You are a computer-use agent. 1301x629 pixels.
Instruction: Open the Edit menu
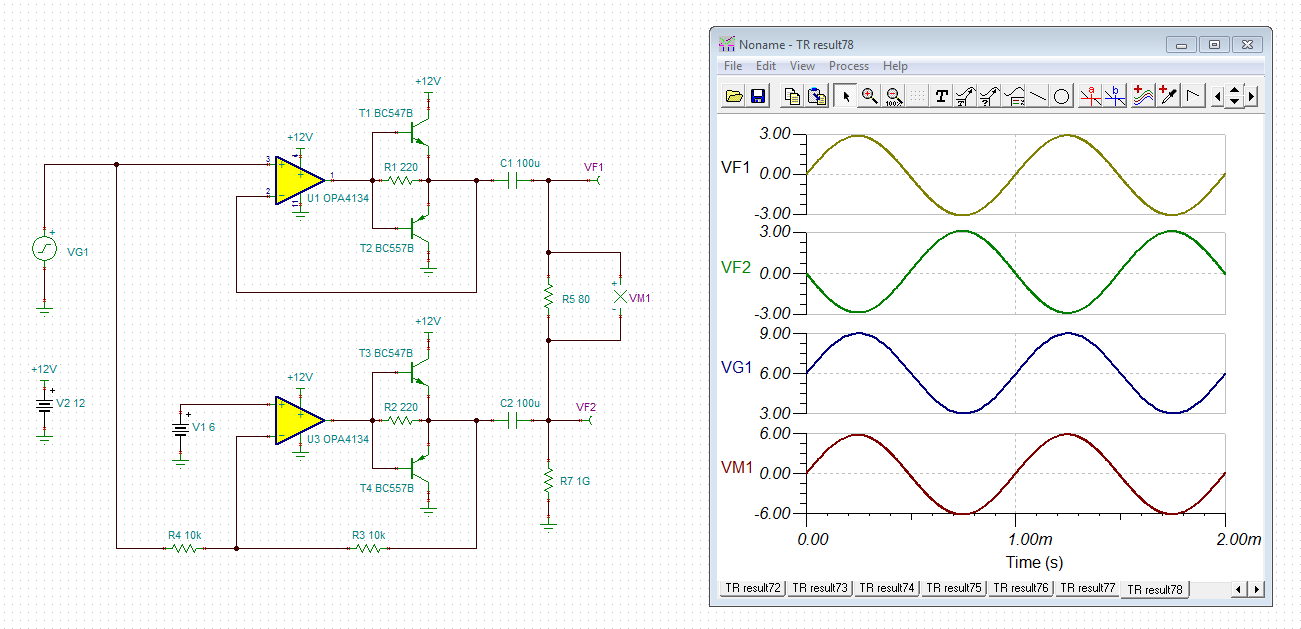coord(766,66)
